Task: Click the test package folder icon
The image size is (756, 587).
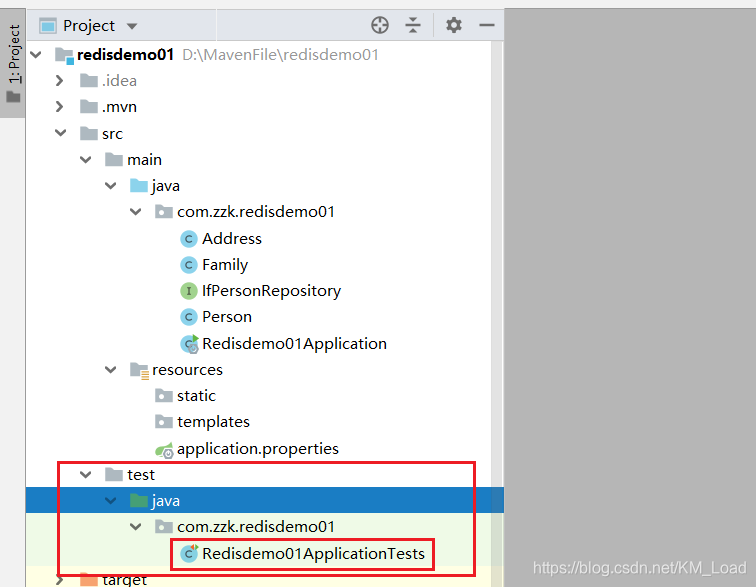Action: pos(164,527)
